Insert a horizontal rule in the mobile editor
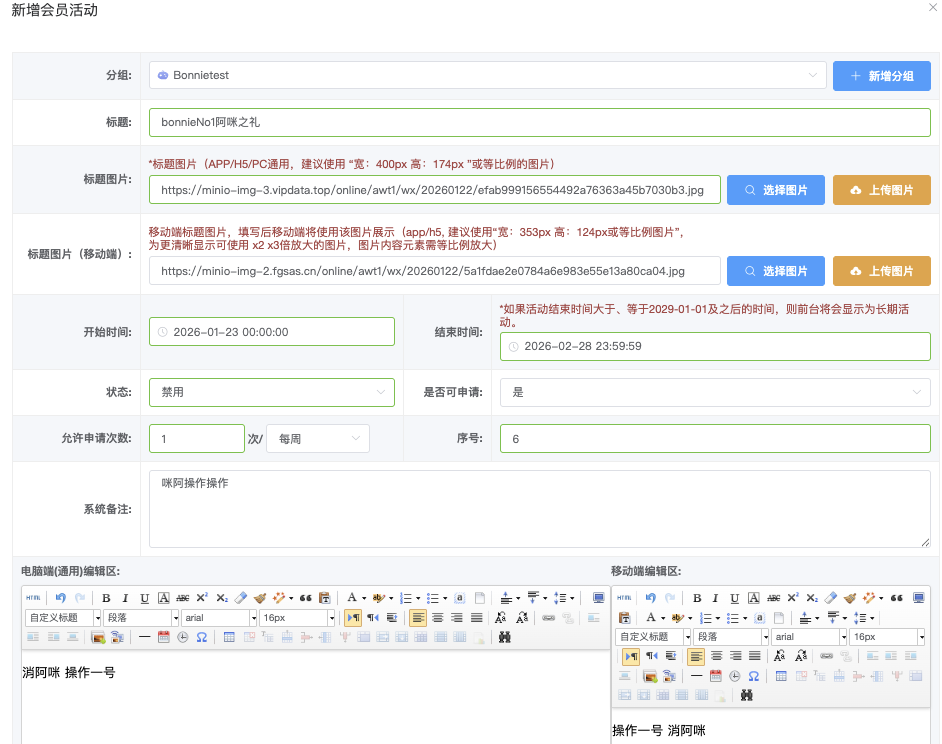 coord(696,676)
